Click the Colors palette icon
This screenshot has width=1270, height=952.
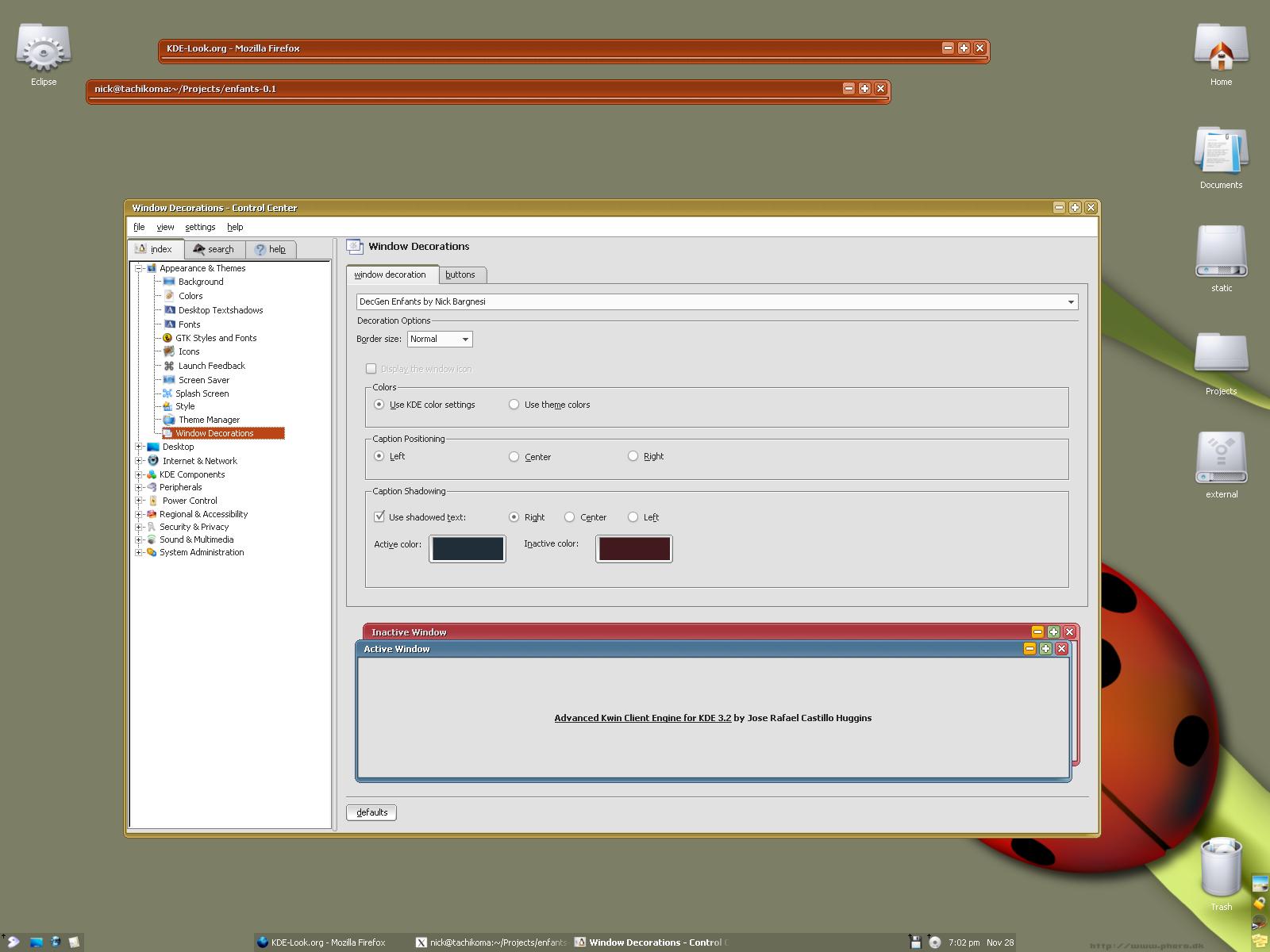[x=169, y=295]
